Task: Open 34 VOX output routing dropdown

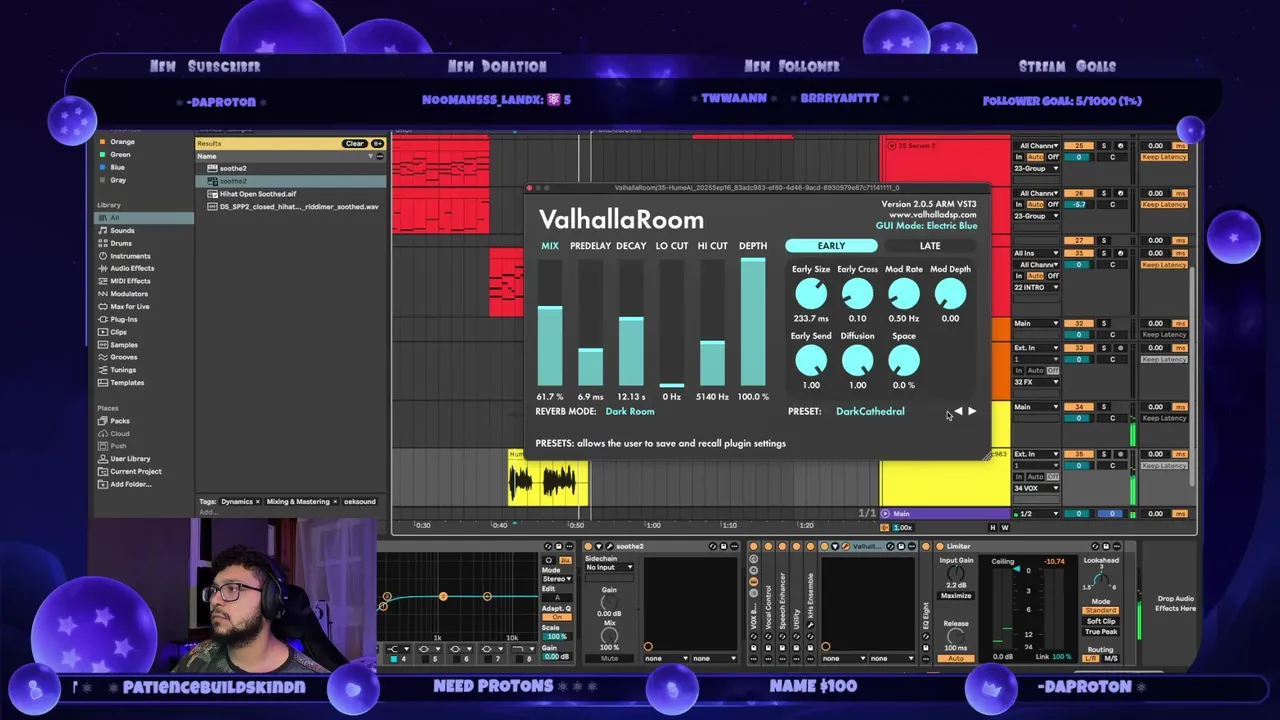Action: tap(1037, 488)
